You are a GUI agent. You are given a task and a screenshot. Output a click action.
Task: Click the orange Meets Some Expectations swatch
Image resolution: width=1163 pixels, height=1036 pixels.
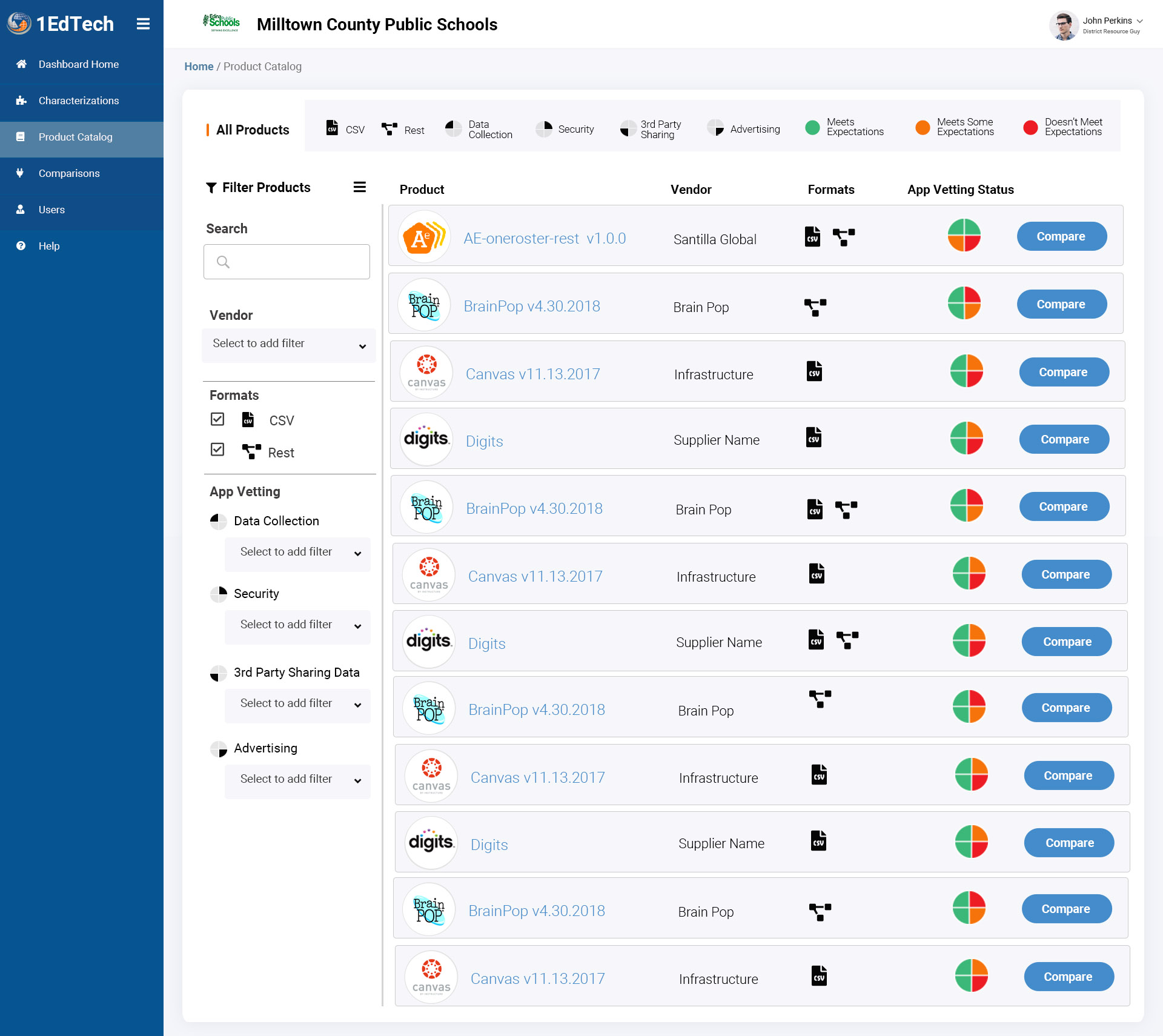(922, 127)
